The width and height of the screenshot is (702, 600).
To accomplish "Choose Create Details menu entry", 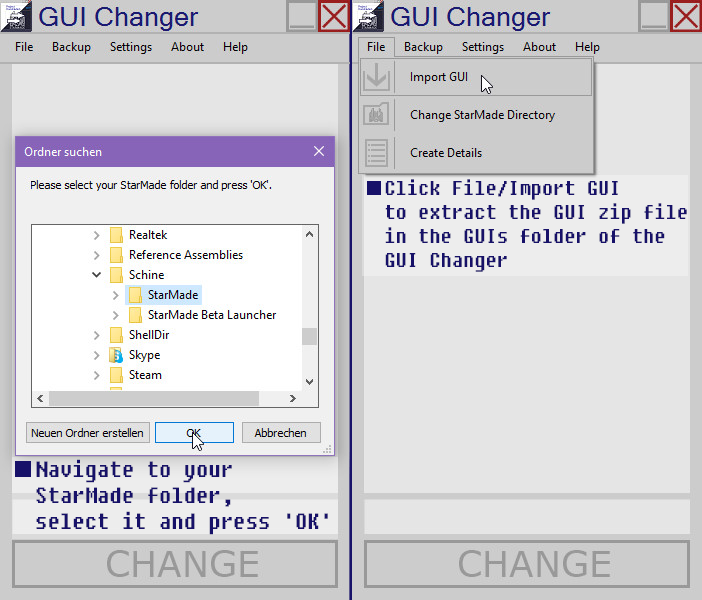I will coord(476,153).
